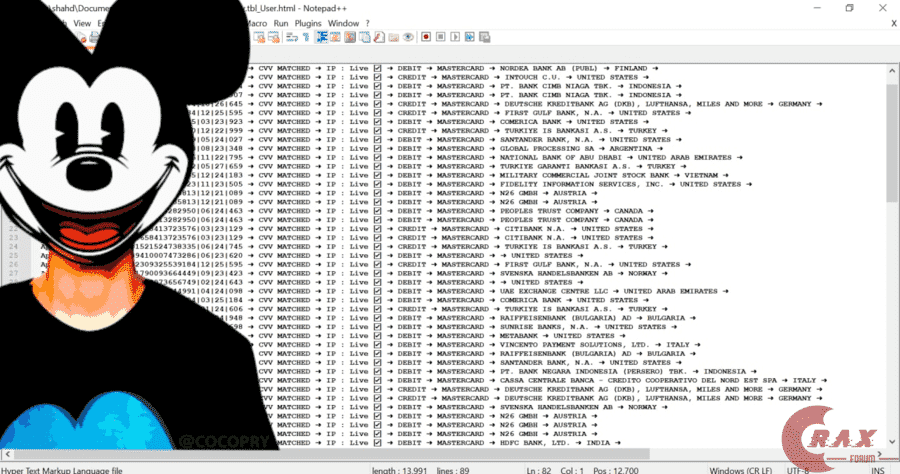900x474 pixels.
Task: Click the 'length : 13,991' status entry
Action: 399,471
